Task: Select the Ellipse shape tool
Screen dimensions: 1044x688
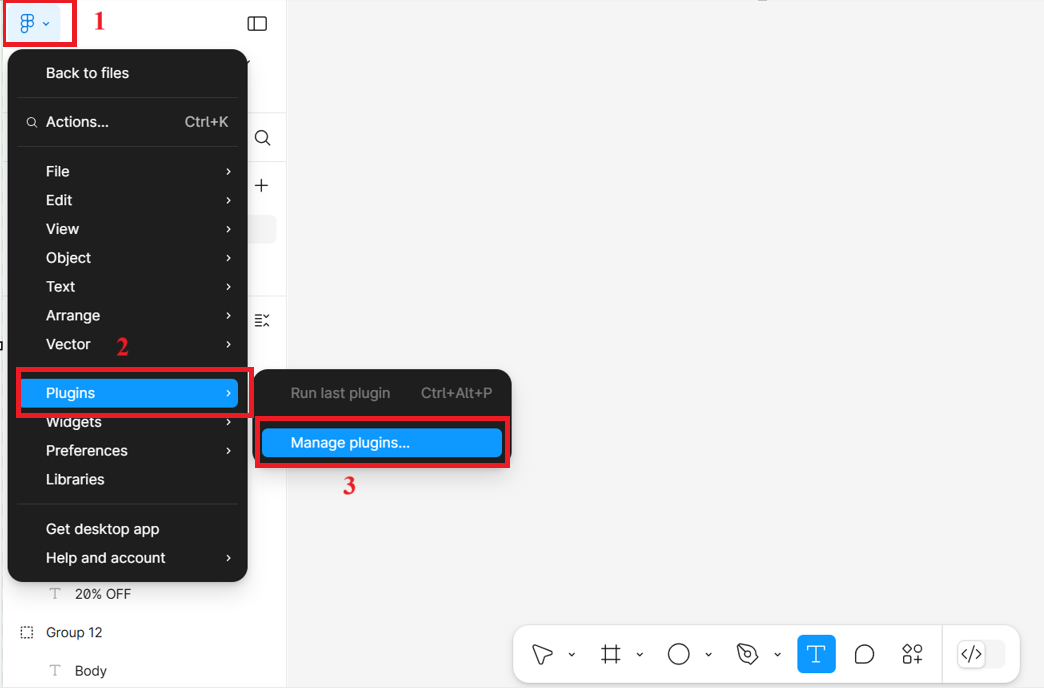Action: [x=679, y=654]
